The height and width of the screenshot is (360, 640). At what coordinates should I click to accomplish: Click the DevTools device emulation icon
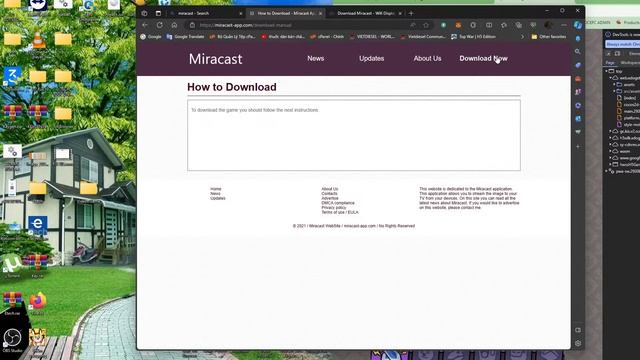coord(617,53)
